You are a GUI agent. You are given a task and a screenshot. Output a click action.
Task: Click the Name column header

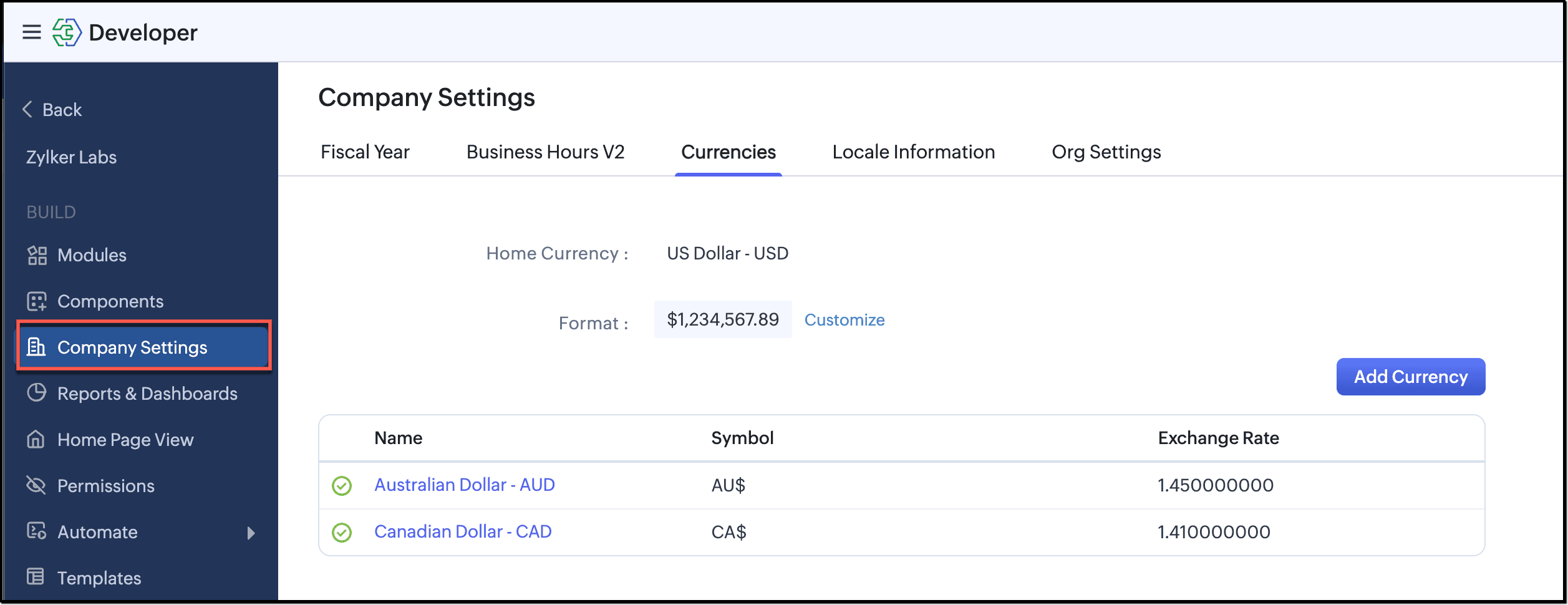pos(399,438)
